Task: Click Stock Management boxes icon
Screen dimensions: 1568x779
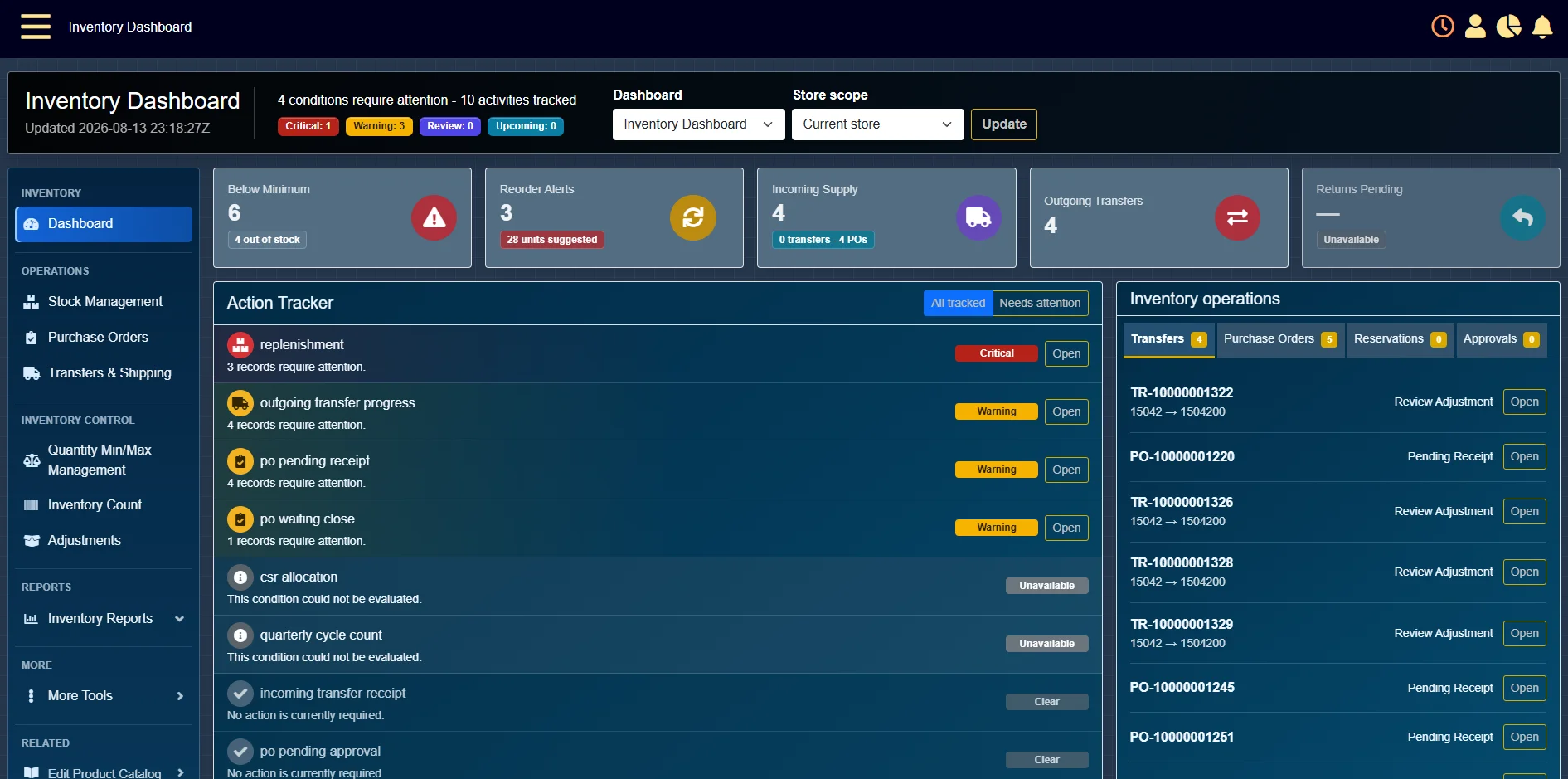Action: [32, 302]
